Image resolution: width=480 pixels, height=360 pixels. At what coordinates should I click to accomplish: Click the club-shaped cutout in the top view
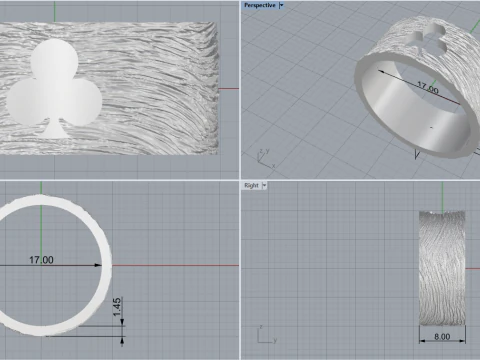pos(54,89)
